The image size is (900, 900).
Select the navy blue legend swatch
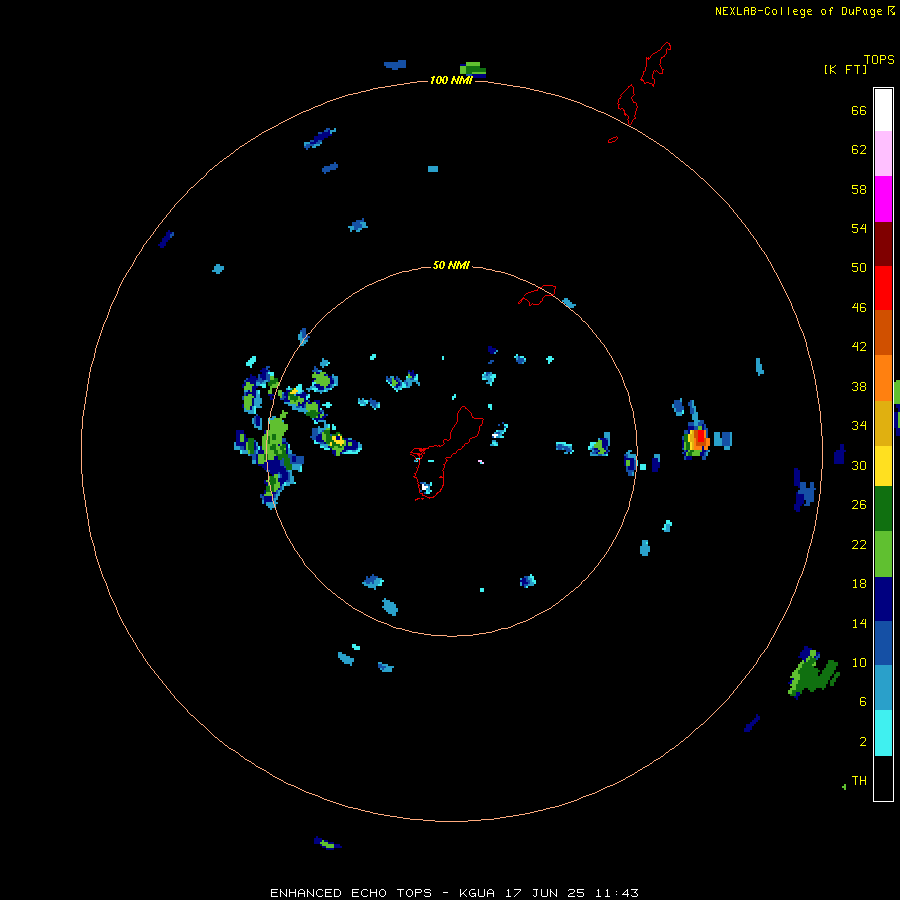click(x=883, y=599)
